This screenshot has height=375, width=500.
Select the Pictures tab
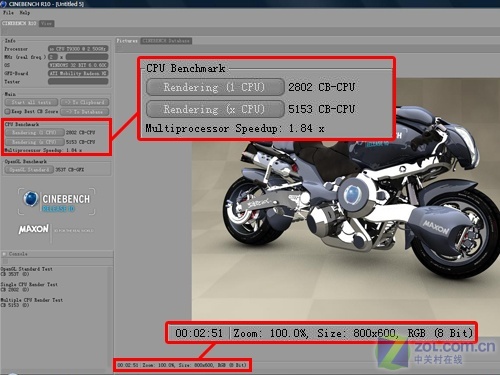point(127,41)
